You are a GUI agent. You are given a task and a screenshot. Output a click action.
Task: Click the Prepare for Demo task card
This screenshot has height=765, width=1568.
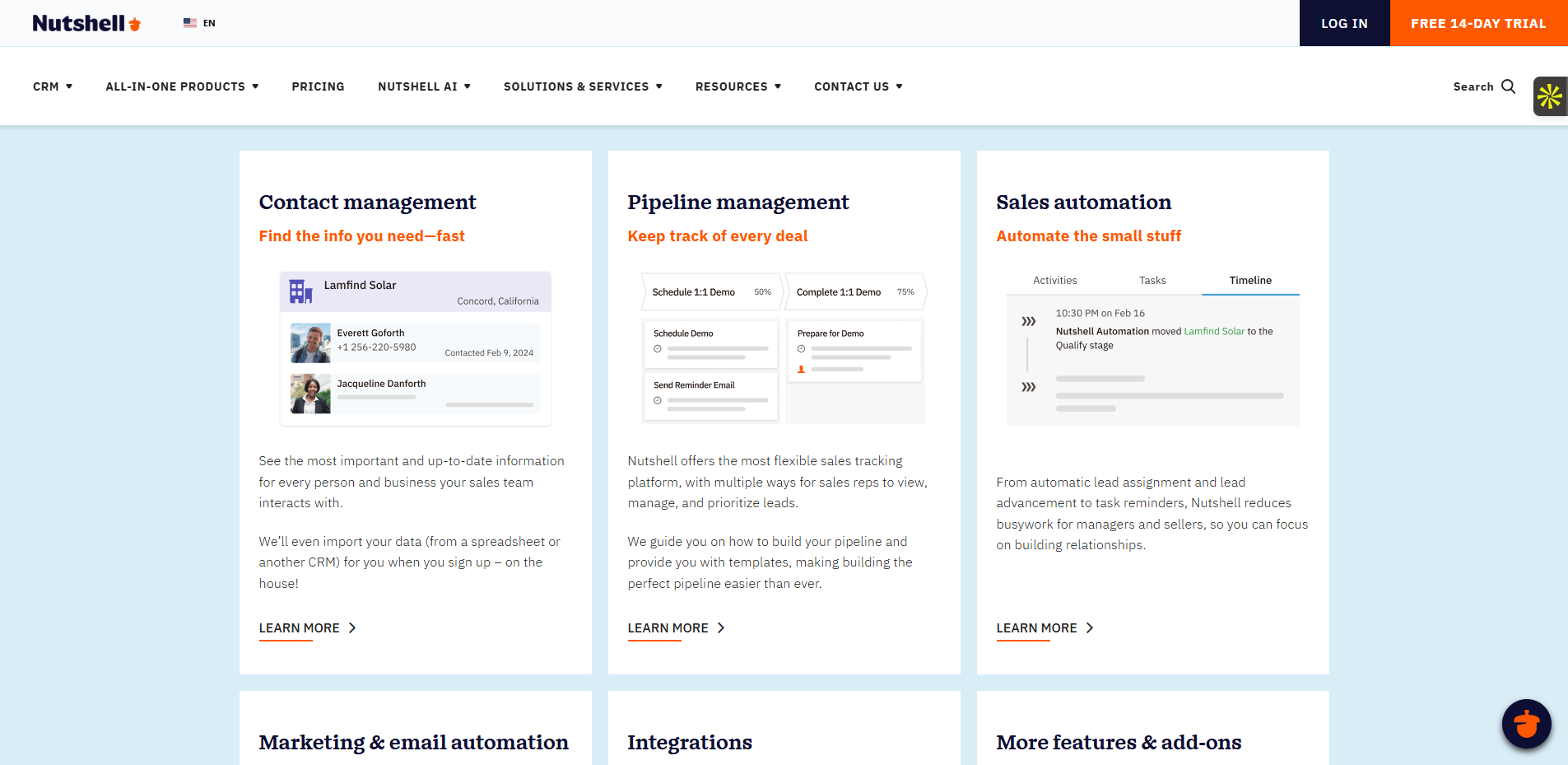(854, 352)
